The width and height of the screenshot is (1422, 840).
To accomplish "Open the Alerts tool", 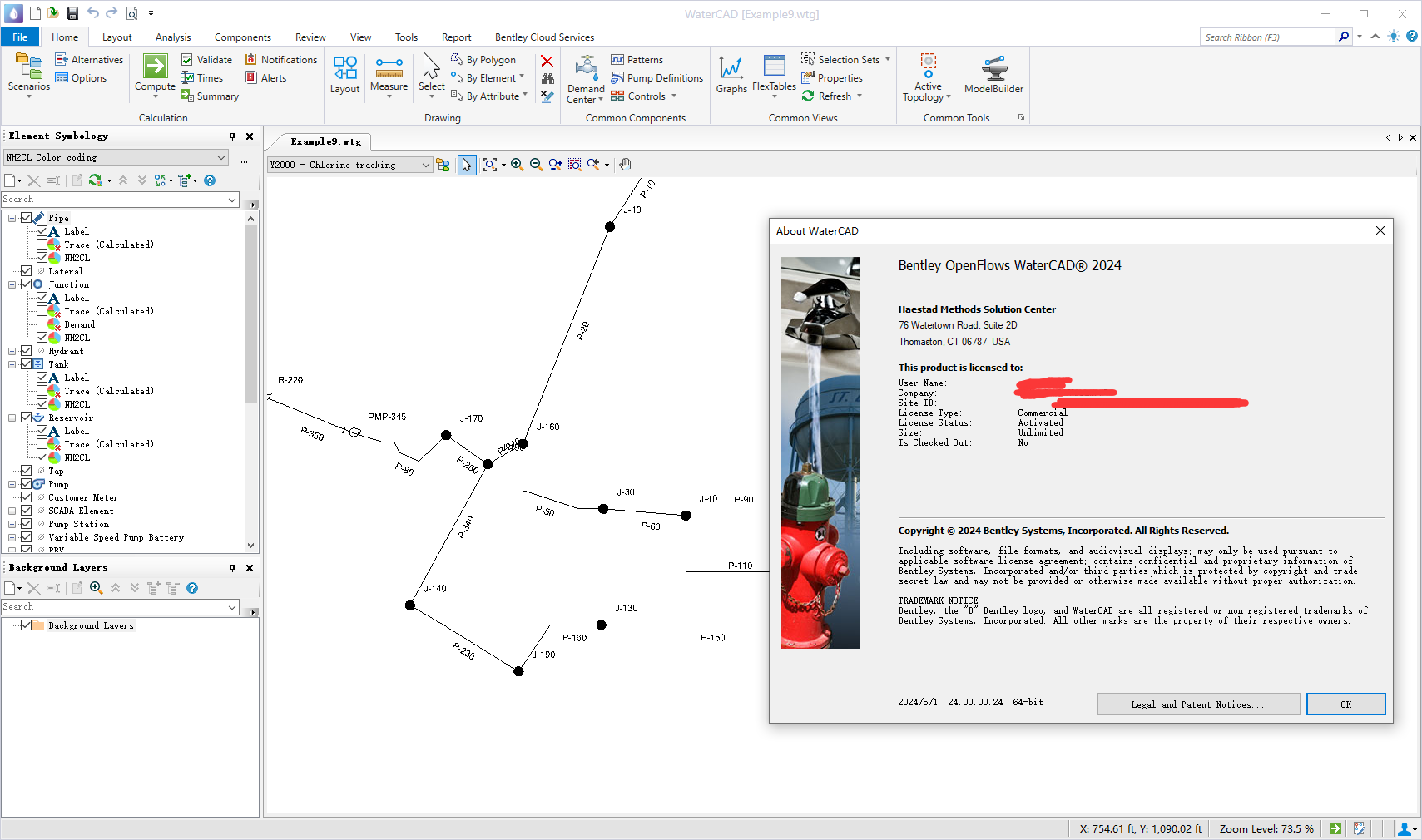I will [265, 78].
